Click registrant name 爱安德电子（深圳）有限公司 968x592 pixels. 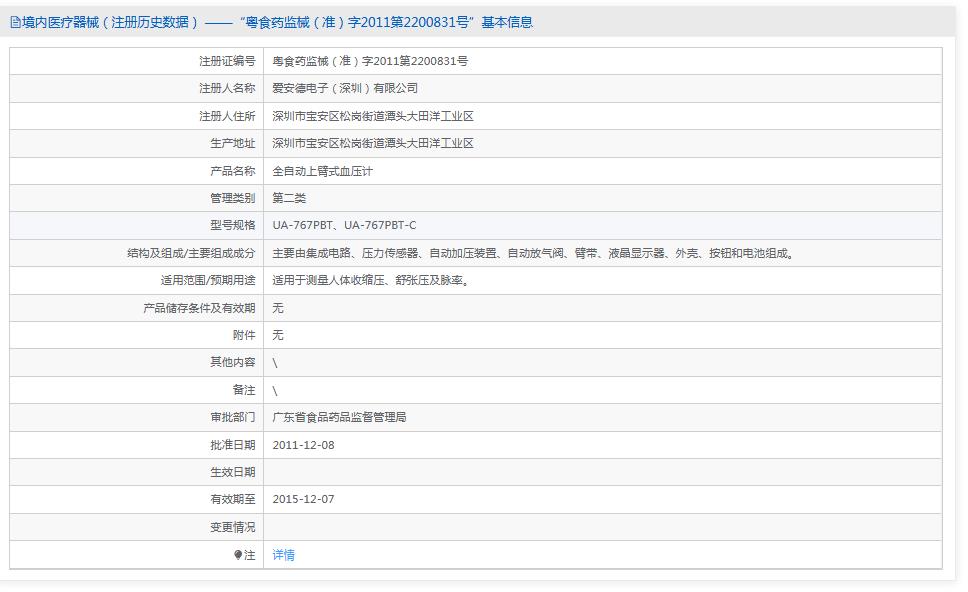point(345,88)
